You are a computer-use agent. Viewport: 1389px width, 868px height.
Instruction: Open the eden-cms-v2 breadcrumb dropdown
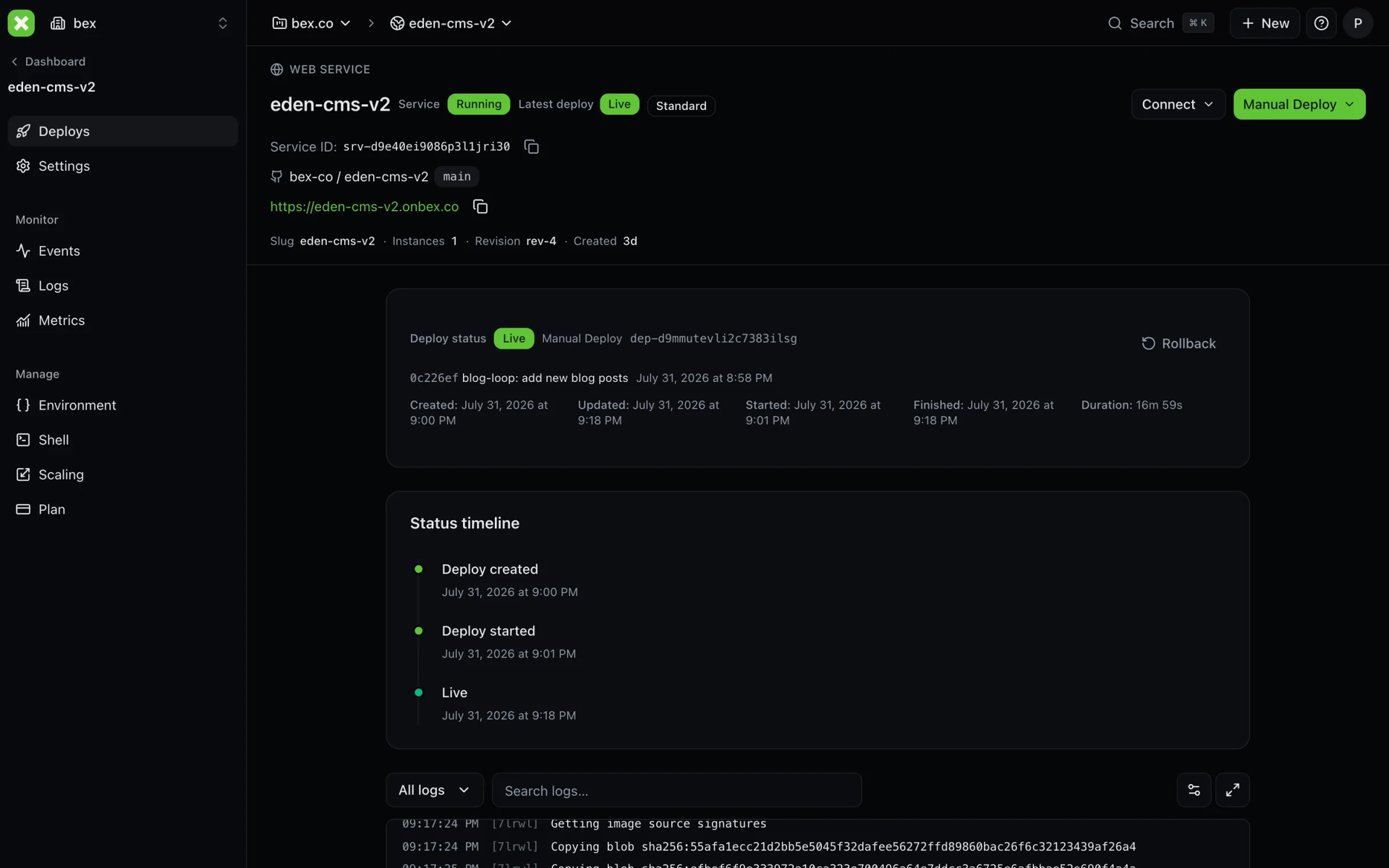[x=451, y=23]
